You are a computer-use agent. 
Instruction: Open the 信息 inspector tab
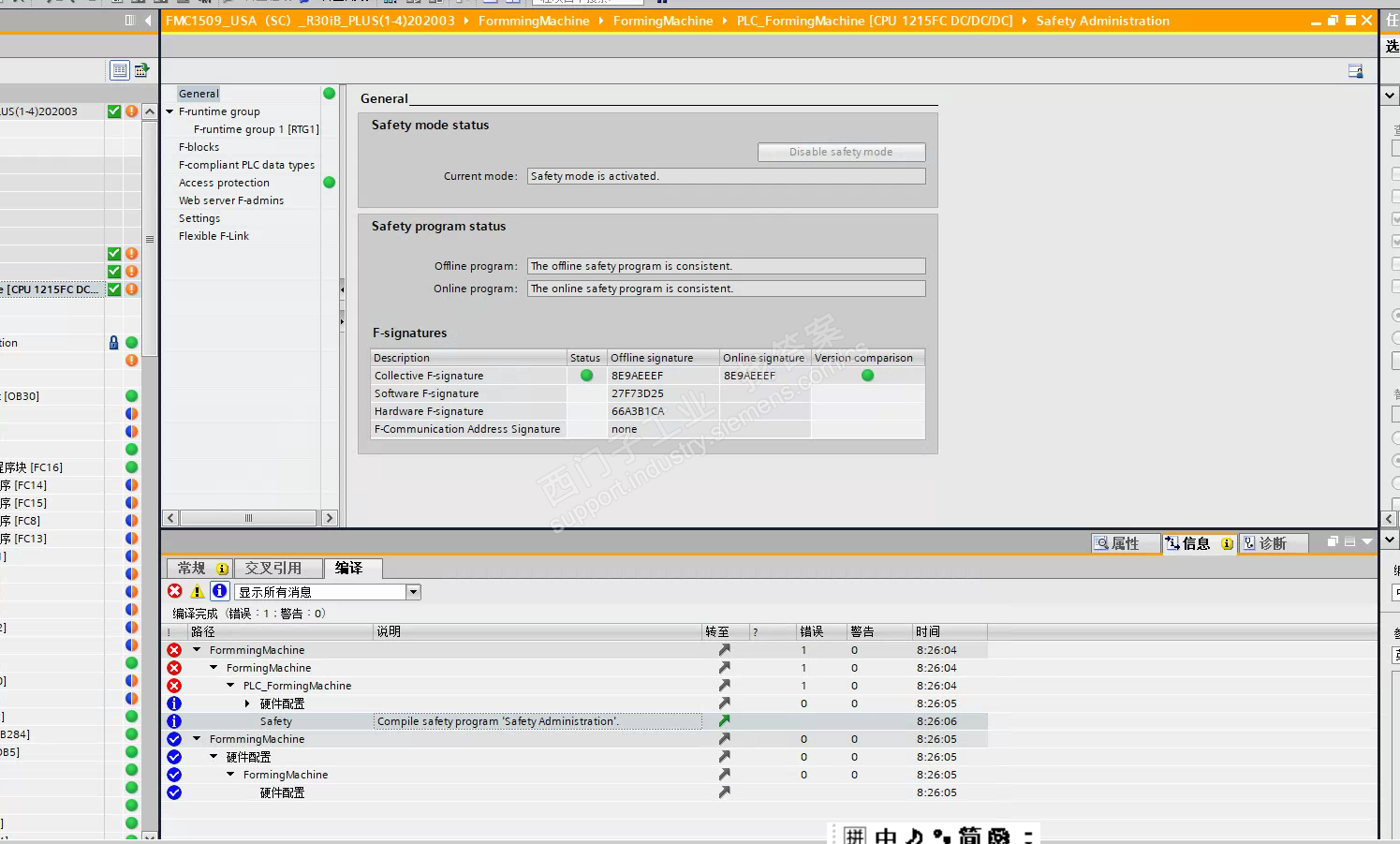pos(1201,543)
